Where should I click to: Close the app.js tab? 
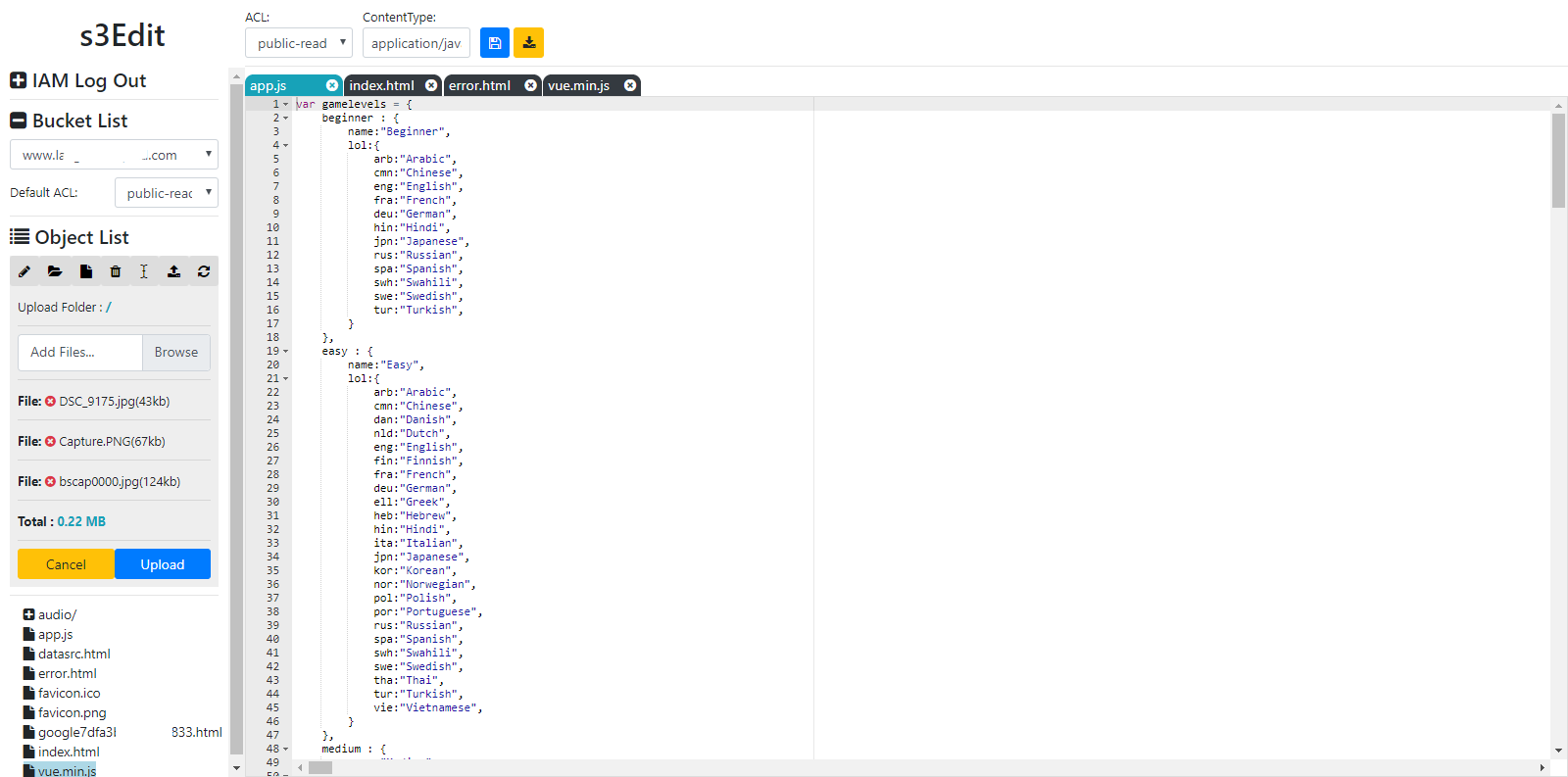332,85
